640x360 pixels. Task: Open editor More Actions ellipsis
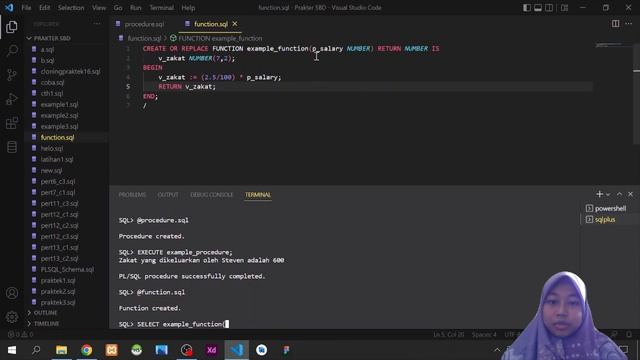(x=629, y=24)
